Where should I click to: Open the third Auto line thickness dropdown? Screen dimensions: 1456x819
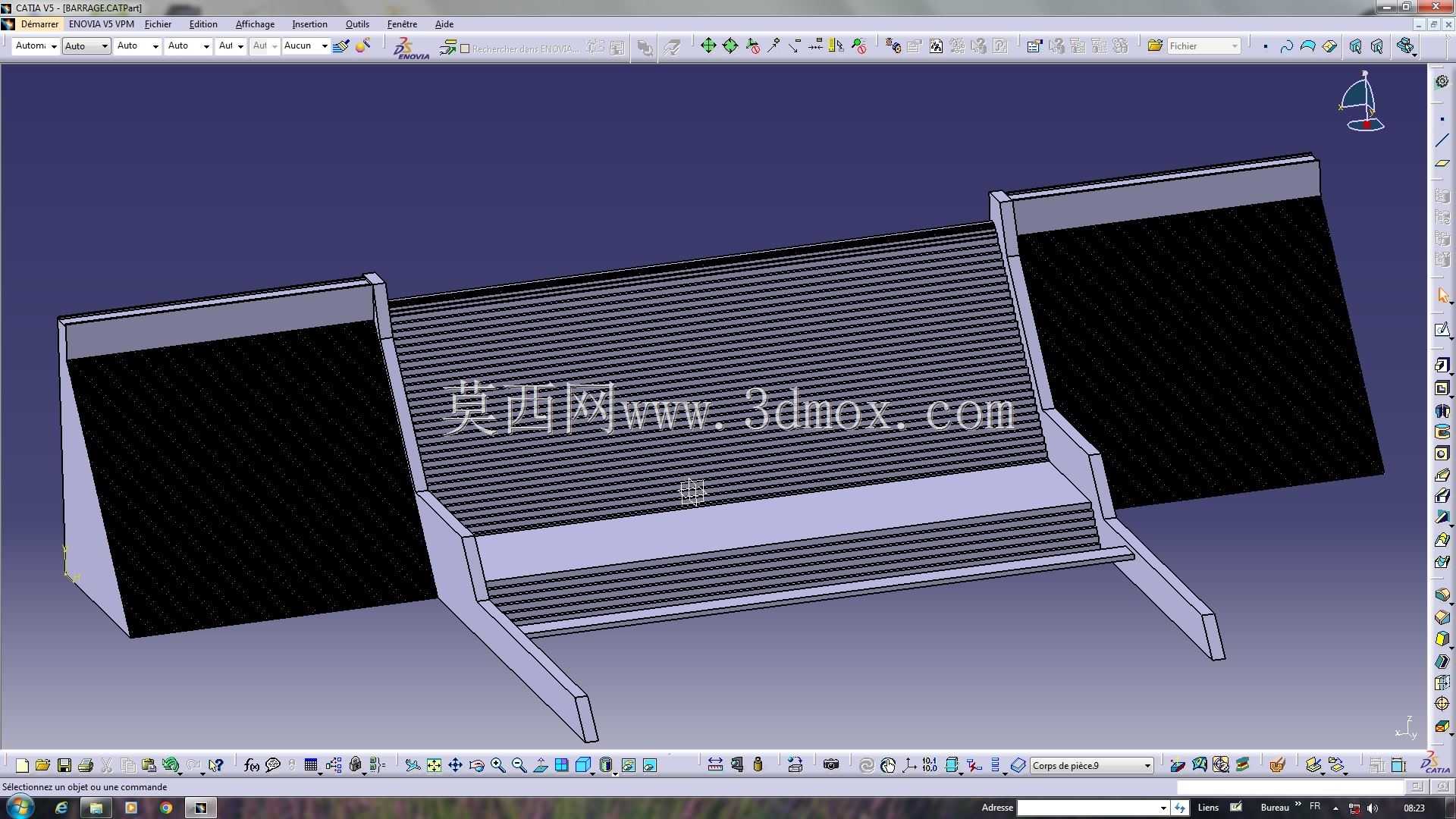137,45
